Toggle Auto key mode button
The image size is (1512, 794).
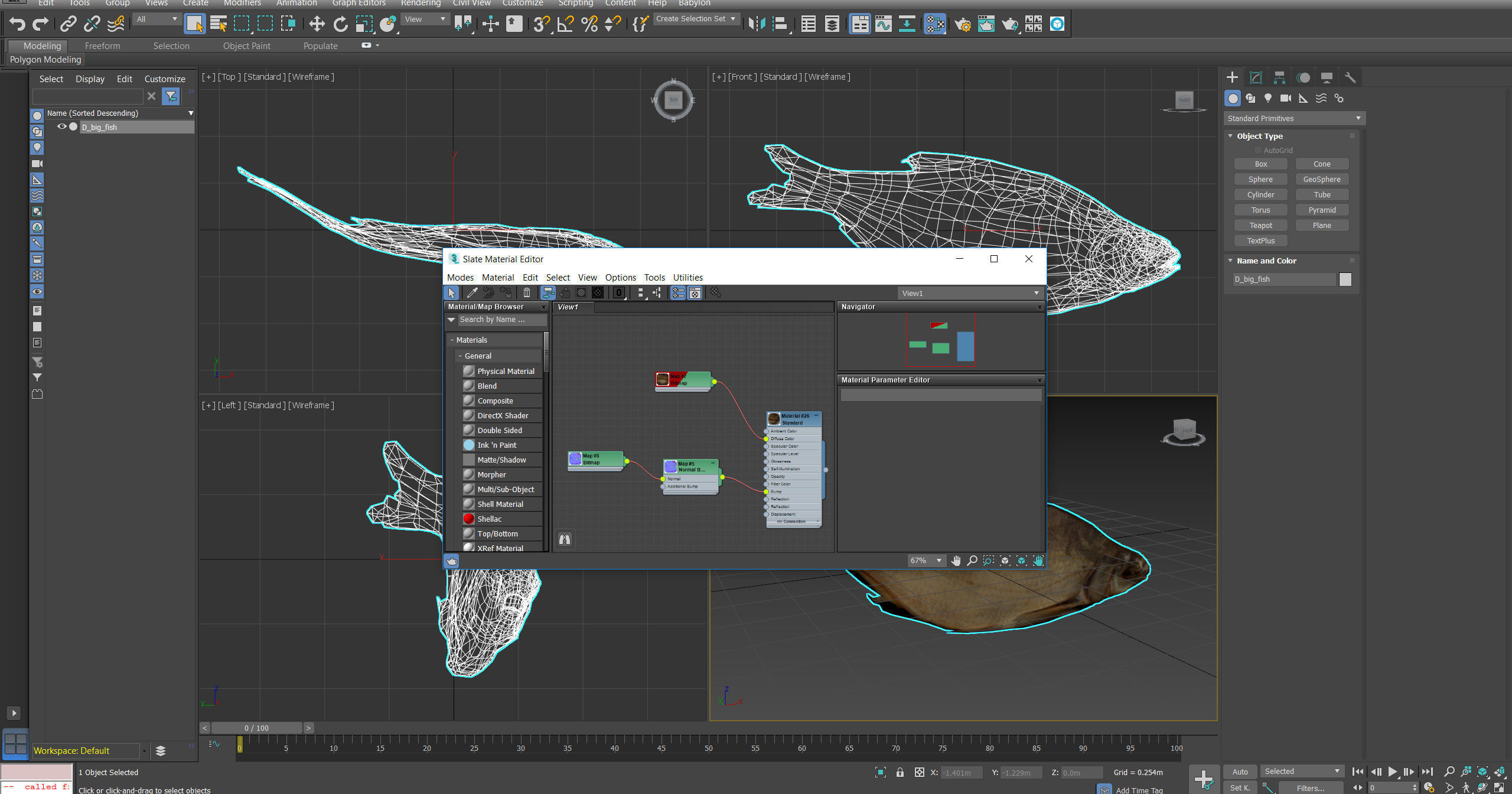coord(1240,772)
